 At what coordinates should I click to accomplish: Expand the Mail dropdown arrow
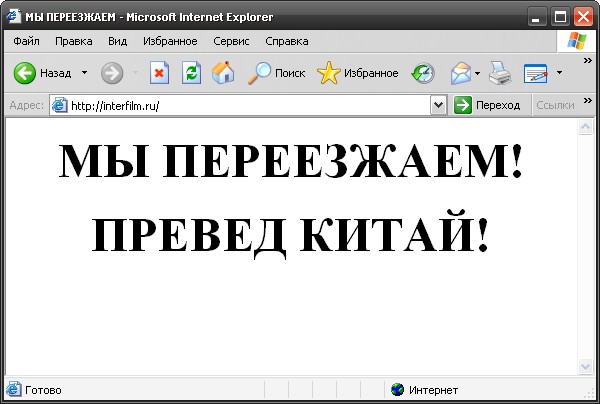tap(478, 73)
